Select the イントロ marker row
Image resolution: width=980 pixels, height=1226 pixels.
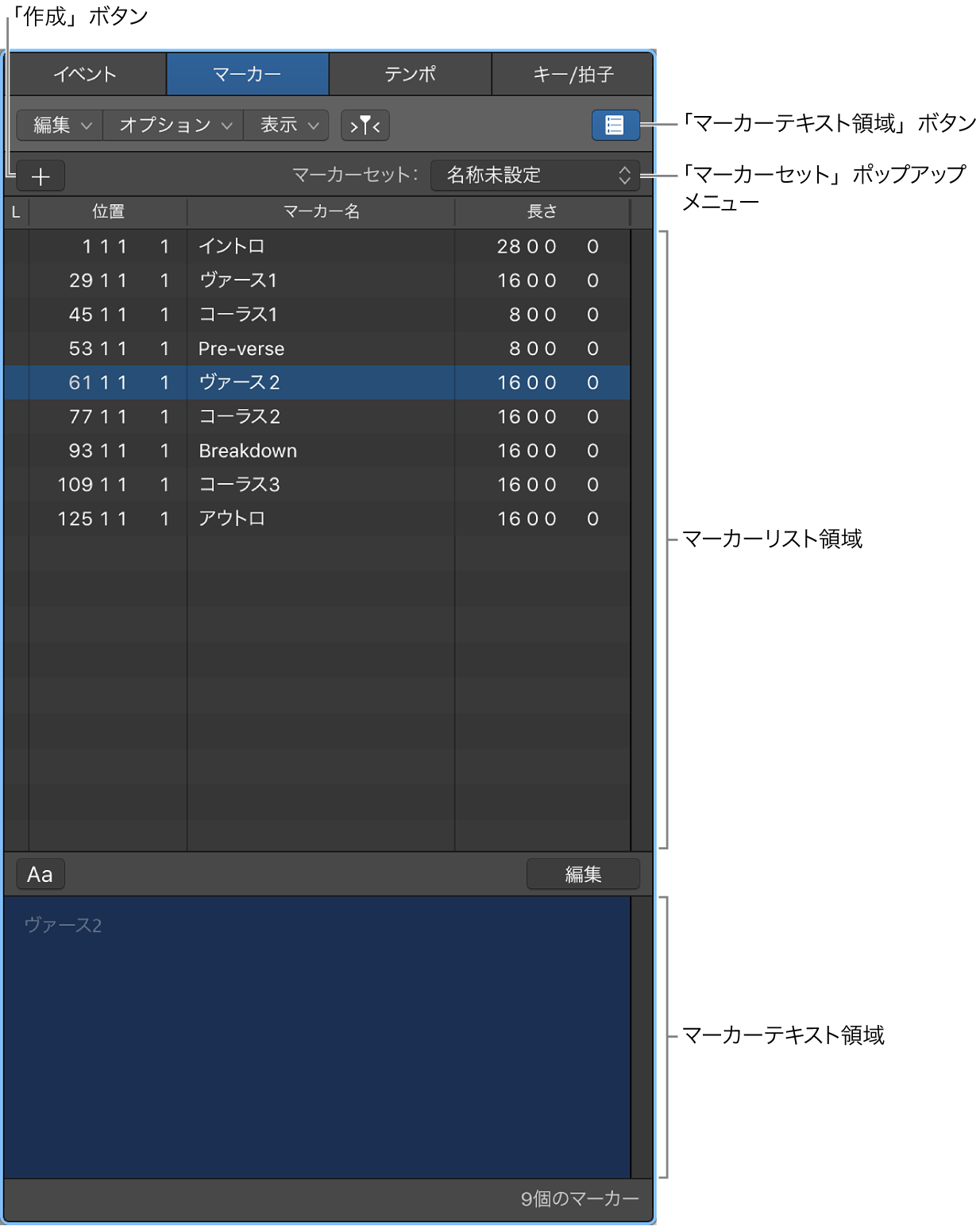317,247
